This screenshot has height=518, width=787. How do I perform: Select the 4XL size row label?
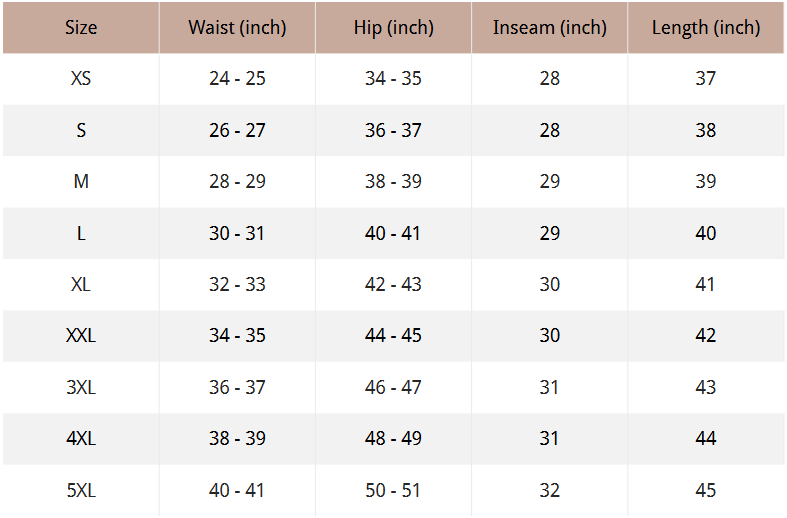[81, 438]
